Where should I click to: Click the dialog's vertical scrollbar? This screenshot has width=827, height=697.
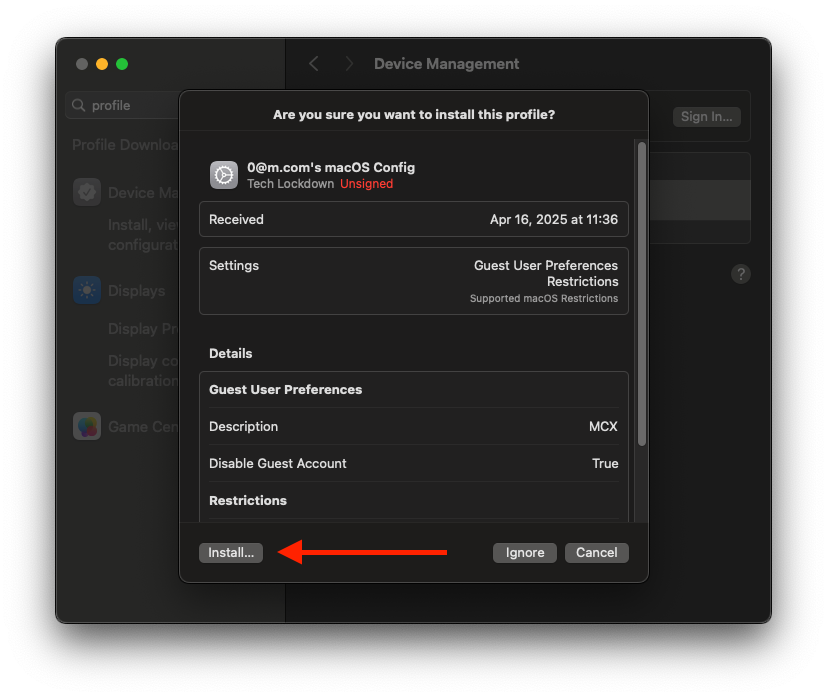pos(642,294)
